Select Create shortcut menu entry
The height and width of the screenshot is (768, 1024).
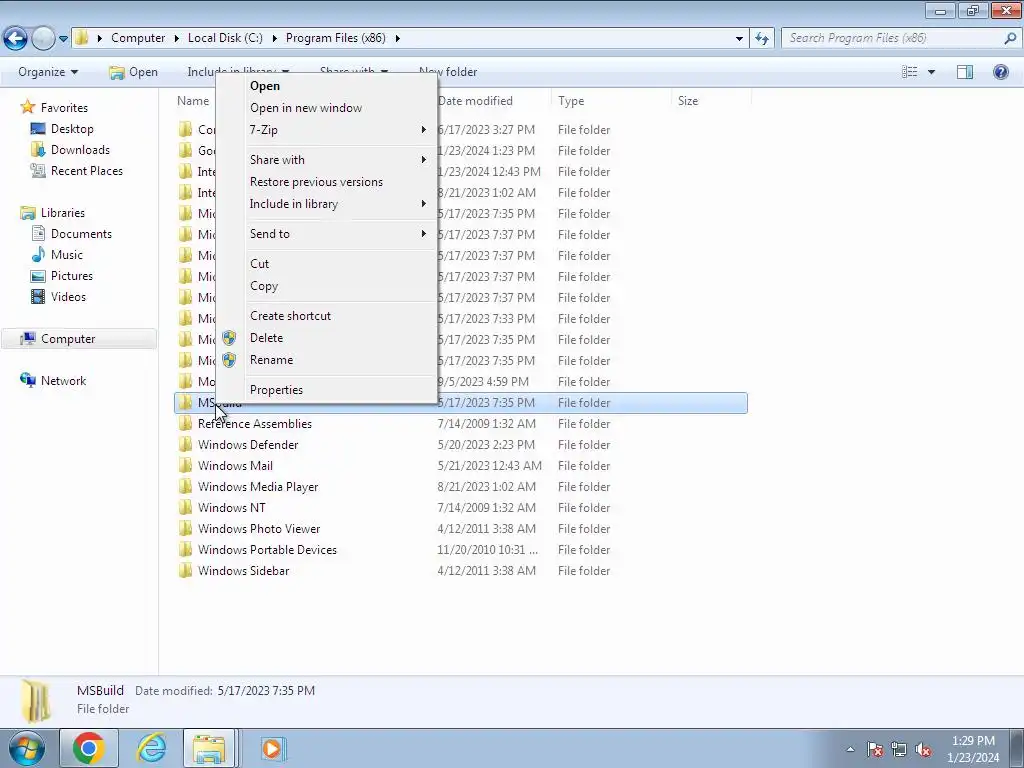click(327, 316)
